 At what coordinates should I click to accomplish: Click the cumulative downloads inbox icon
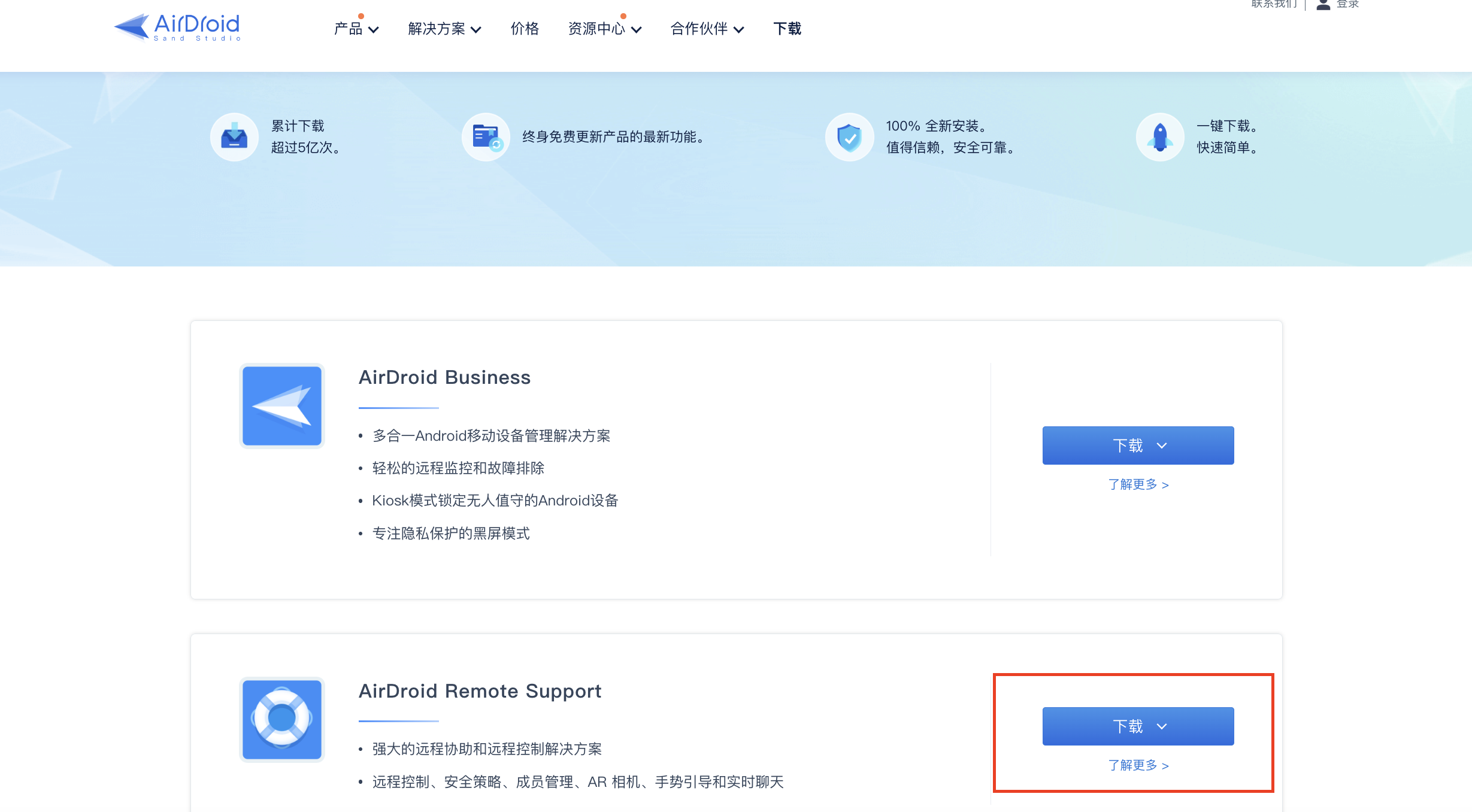click(x=234, y=137)
